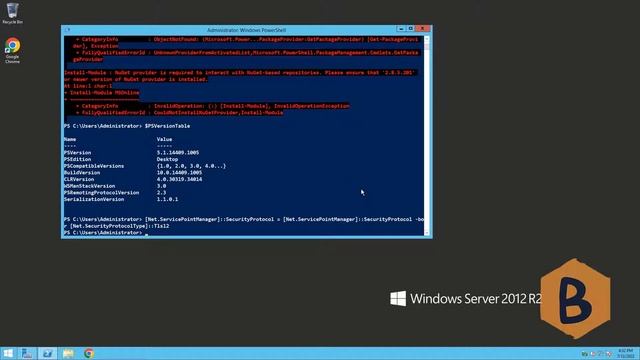Click the WSManStackVersion row name
640x360 pixels.
(x=89, y=186)
